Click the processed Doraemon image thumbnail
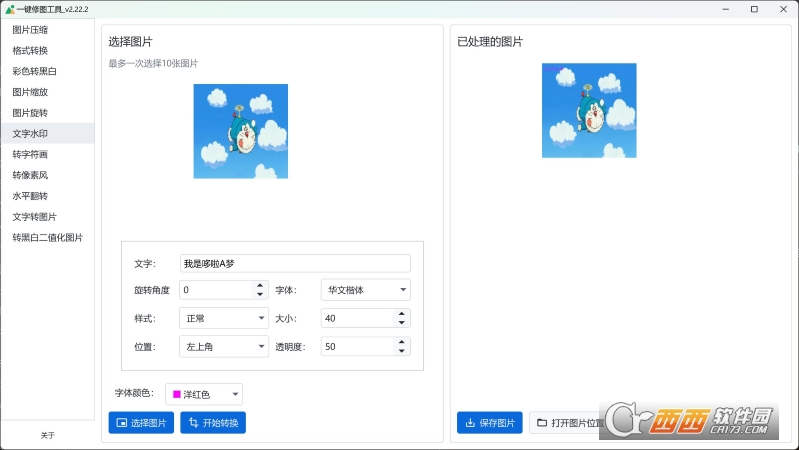 [x=589, y=110]
